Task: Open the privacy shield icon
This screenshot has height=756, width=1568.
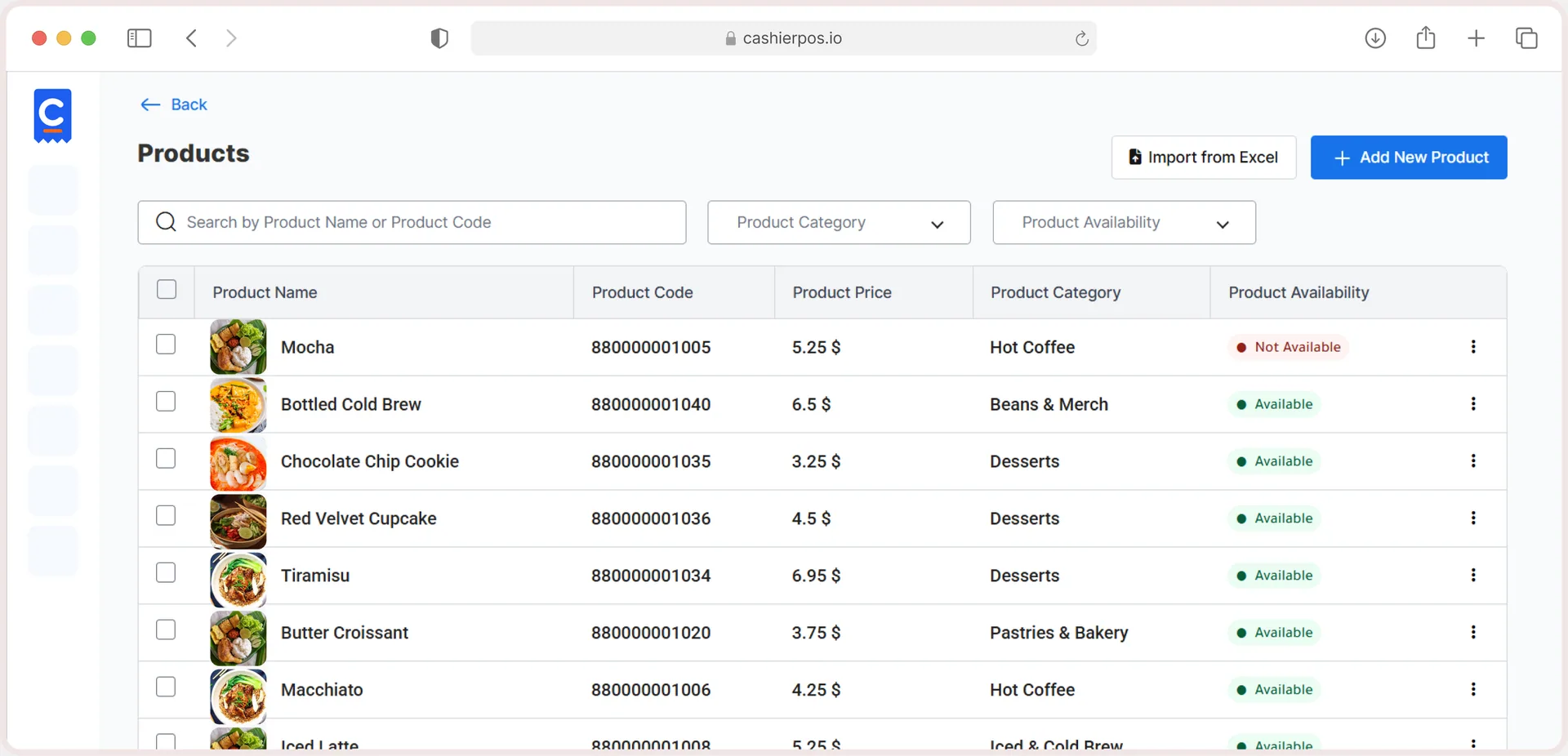Action: coord(439,38)
